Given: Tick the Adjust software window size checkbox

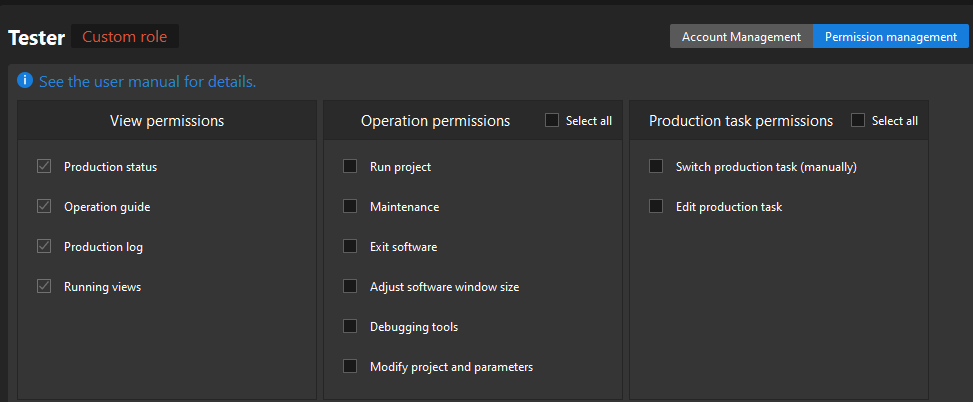Looking at the screenshot, I should click(350, 287).
